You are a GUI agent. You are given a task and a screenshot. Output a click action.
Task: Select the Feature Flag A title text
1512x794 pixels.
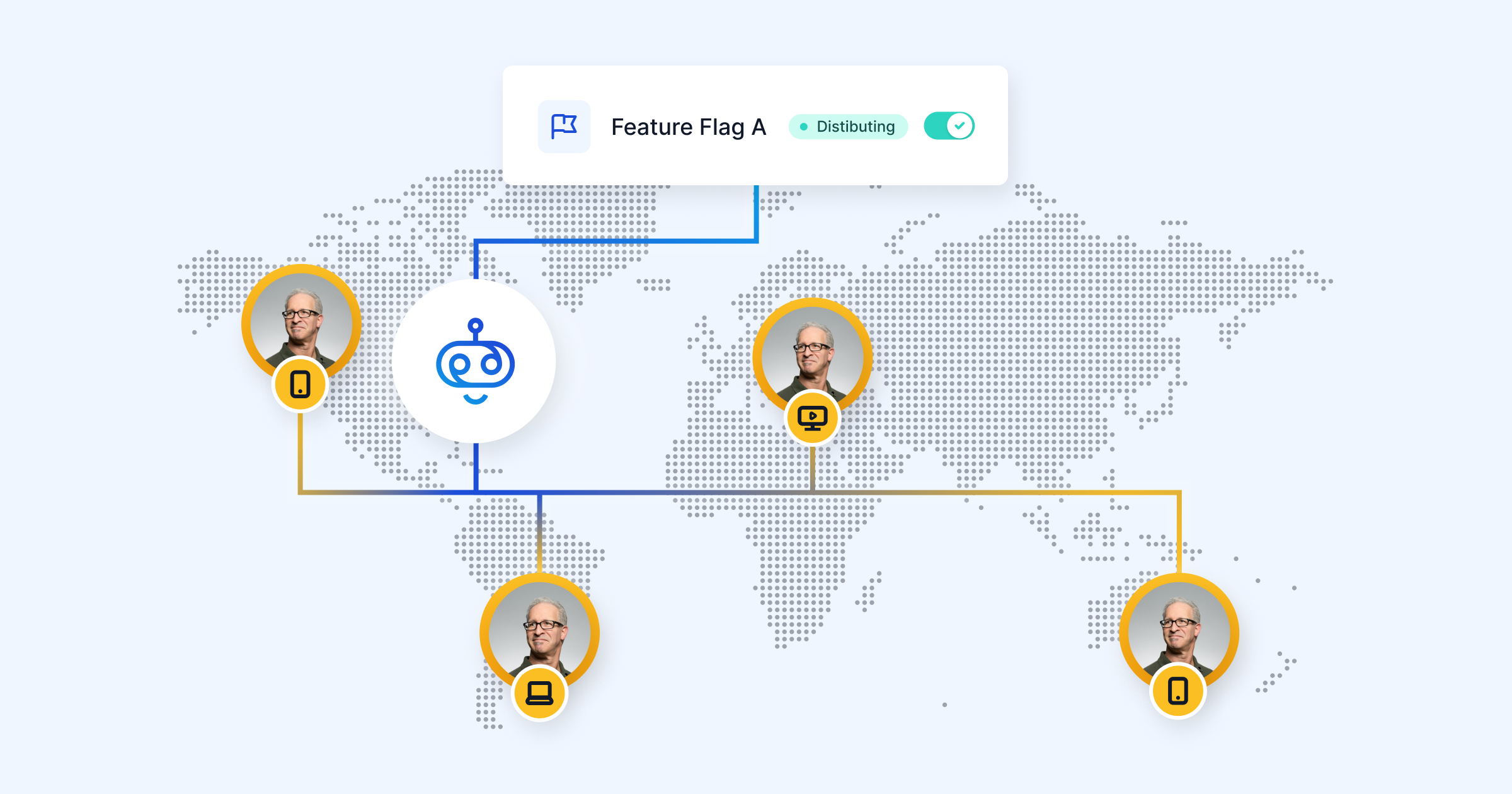[x=688, y=127]
